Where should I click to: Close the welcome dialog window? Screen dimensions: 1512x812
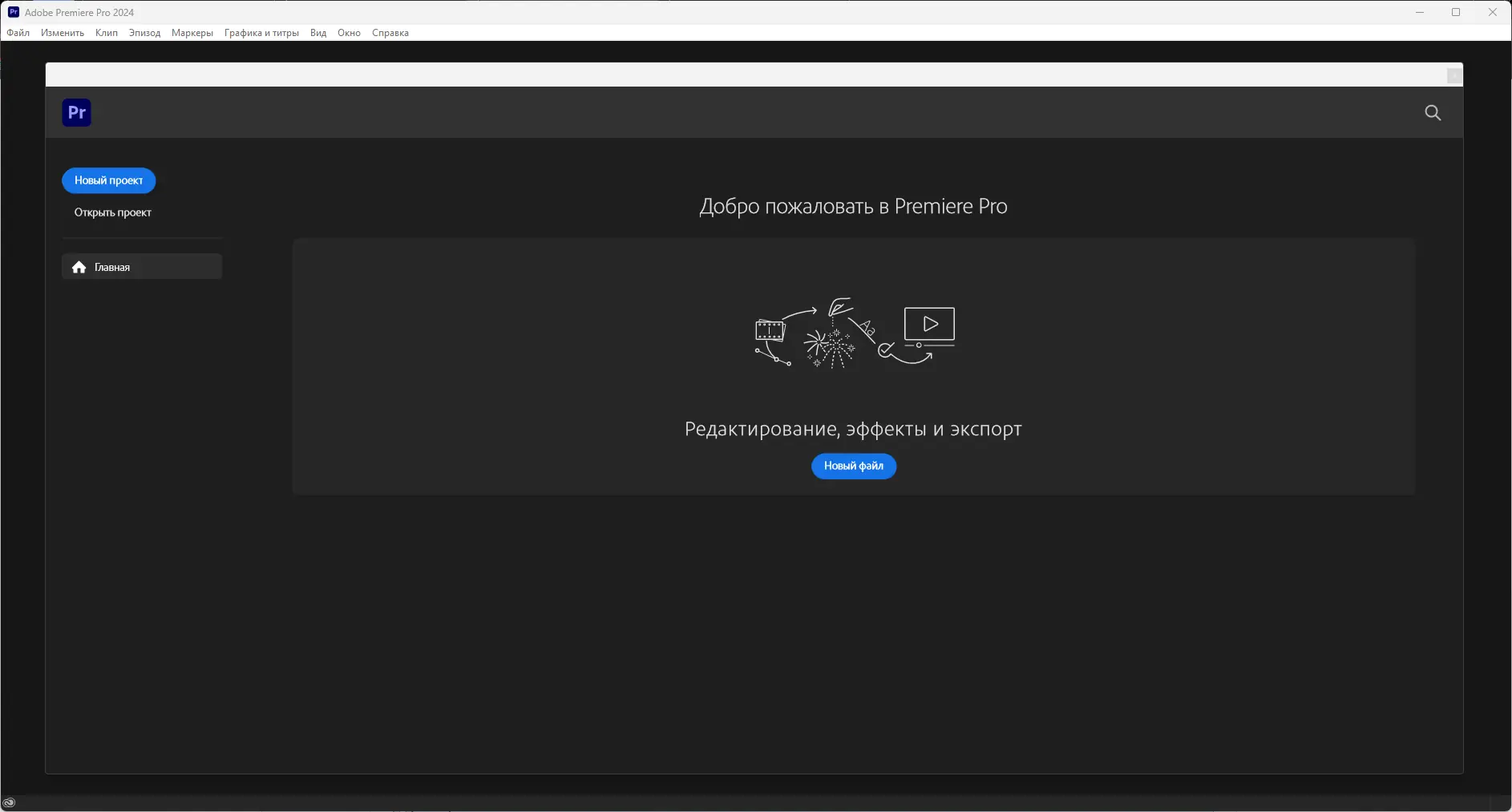1454,75
